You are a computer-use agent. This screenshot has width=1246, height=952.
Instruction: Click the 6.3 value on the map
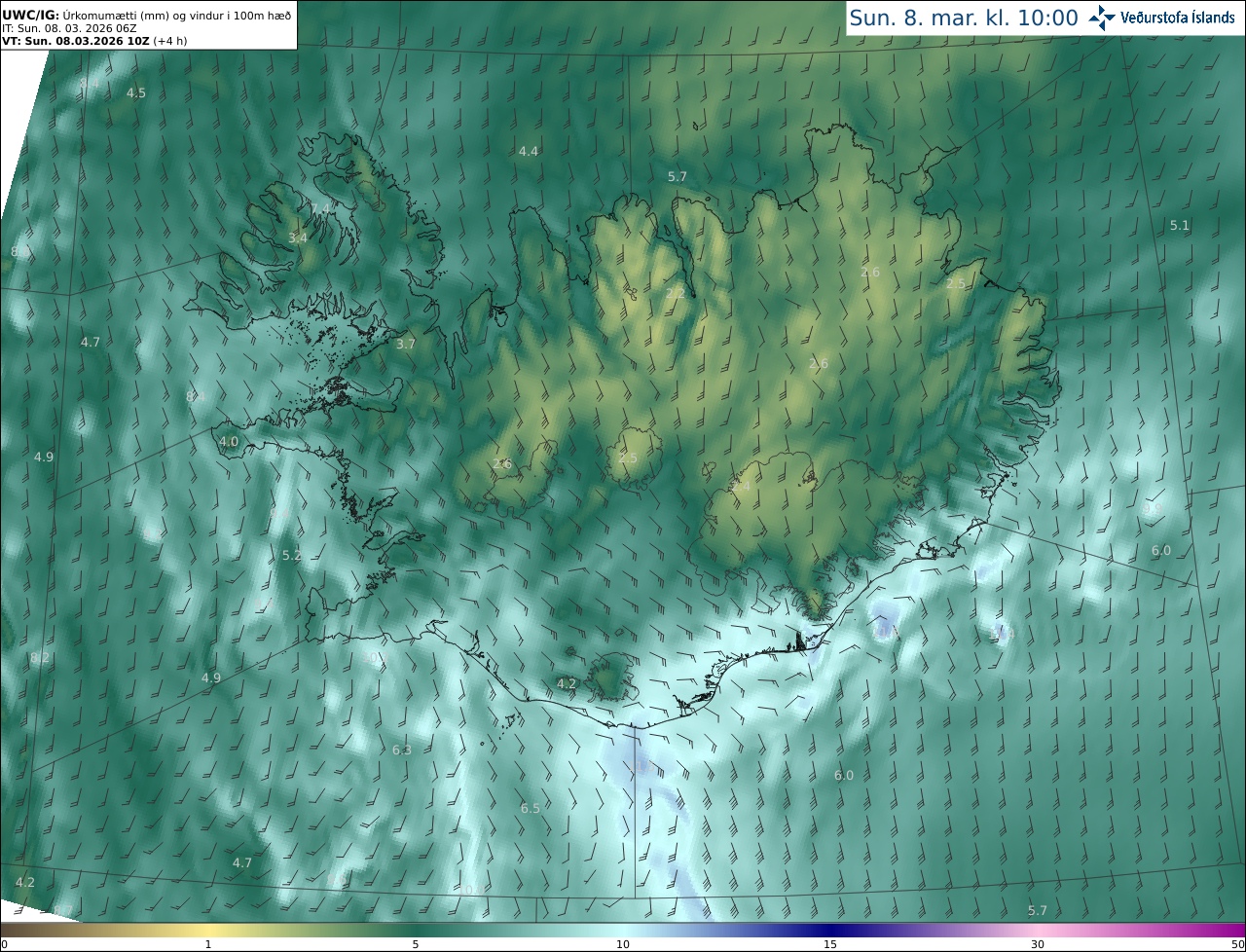click(x=402, y=750)
